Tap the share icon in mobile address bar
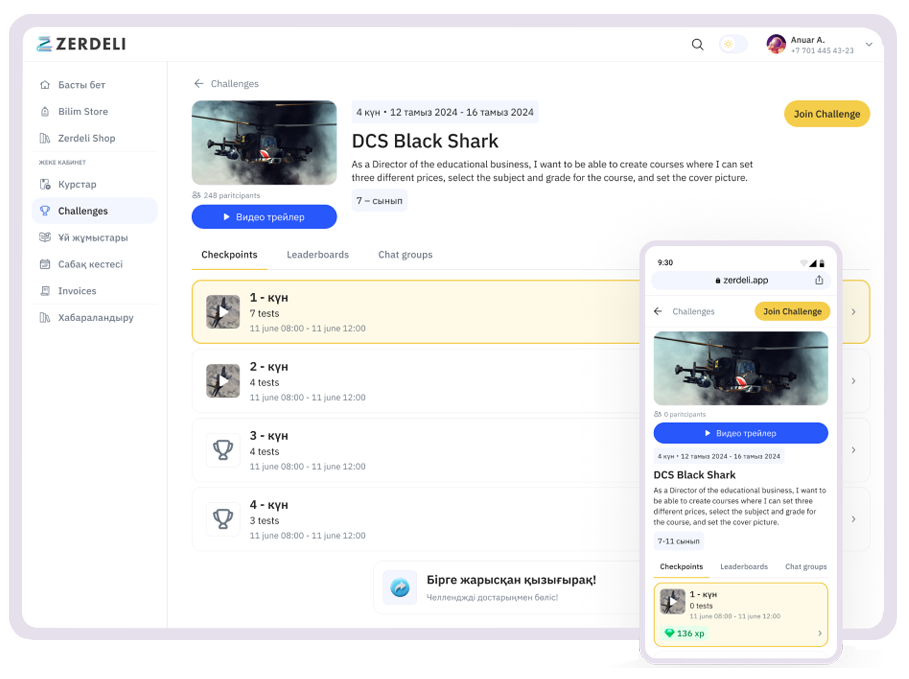Viewport: 909px width, 679px height. (819, 280)
